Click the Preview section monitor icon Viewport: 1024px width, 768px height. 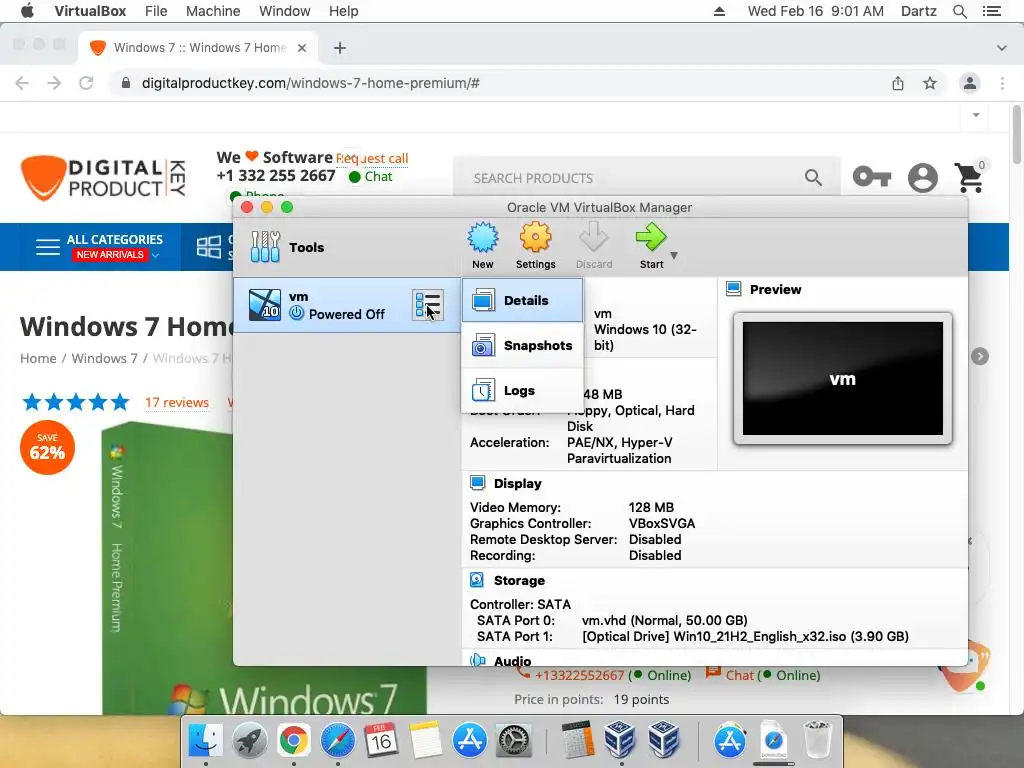(733, 289)
